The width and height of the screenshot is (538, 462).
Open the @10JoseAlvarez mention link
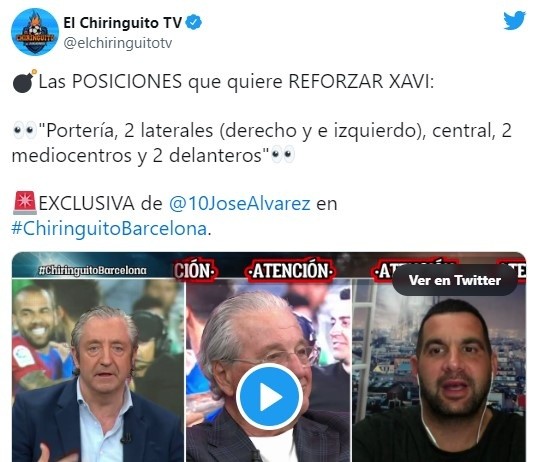click(x=239, y=203)
